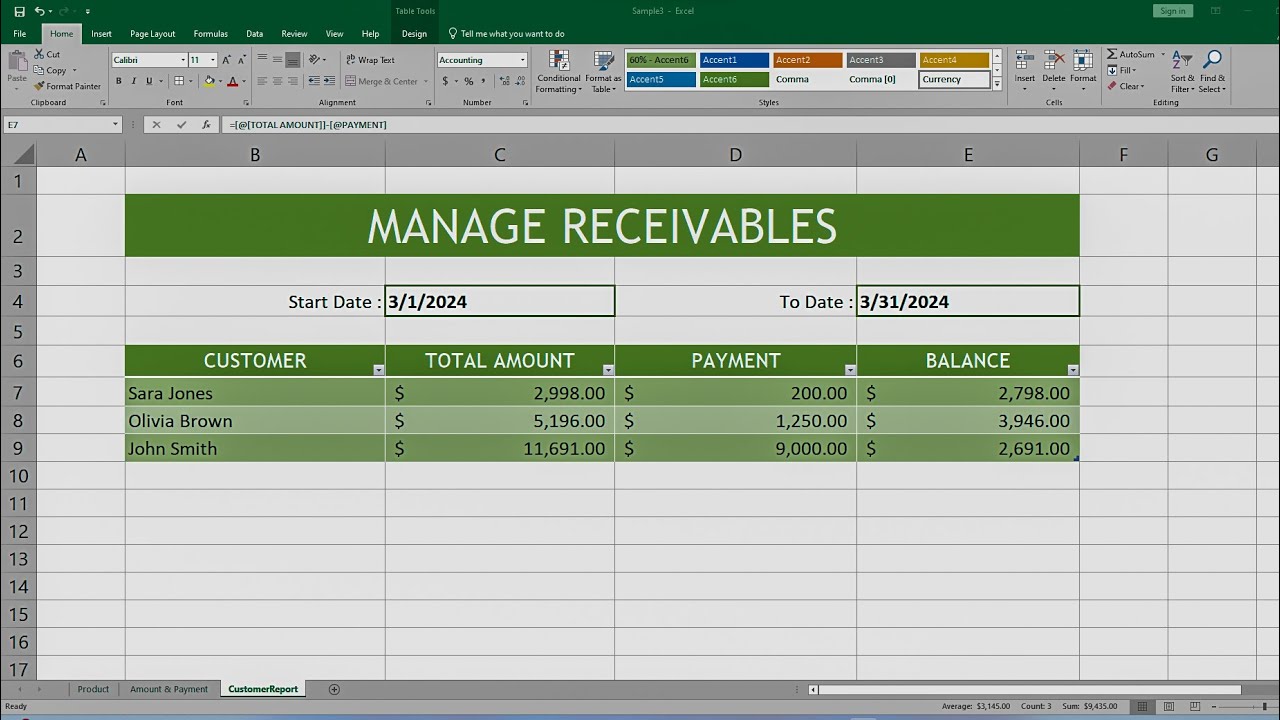The width and height of the screenshot is (1280, 720).
Task: Switch to the Formulas tab
Action: (210, 34)
